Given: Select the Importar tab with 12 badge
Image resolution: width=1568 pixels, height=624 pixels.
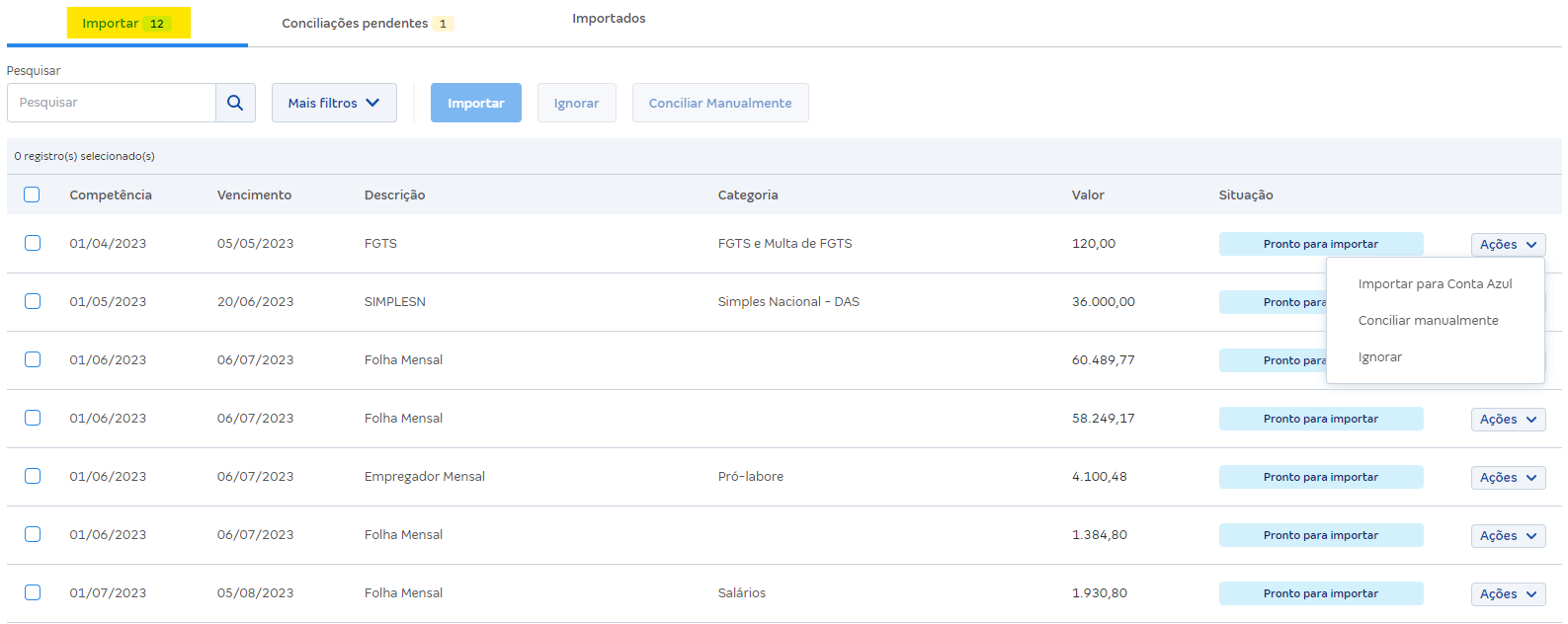Looking at the screenshot, I should point(127,24).
